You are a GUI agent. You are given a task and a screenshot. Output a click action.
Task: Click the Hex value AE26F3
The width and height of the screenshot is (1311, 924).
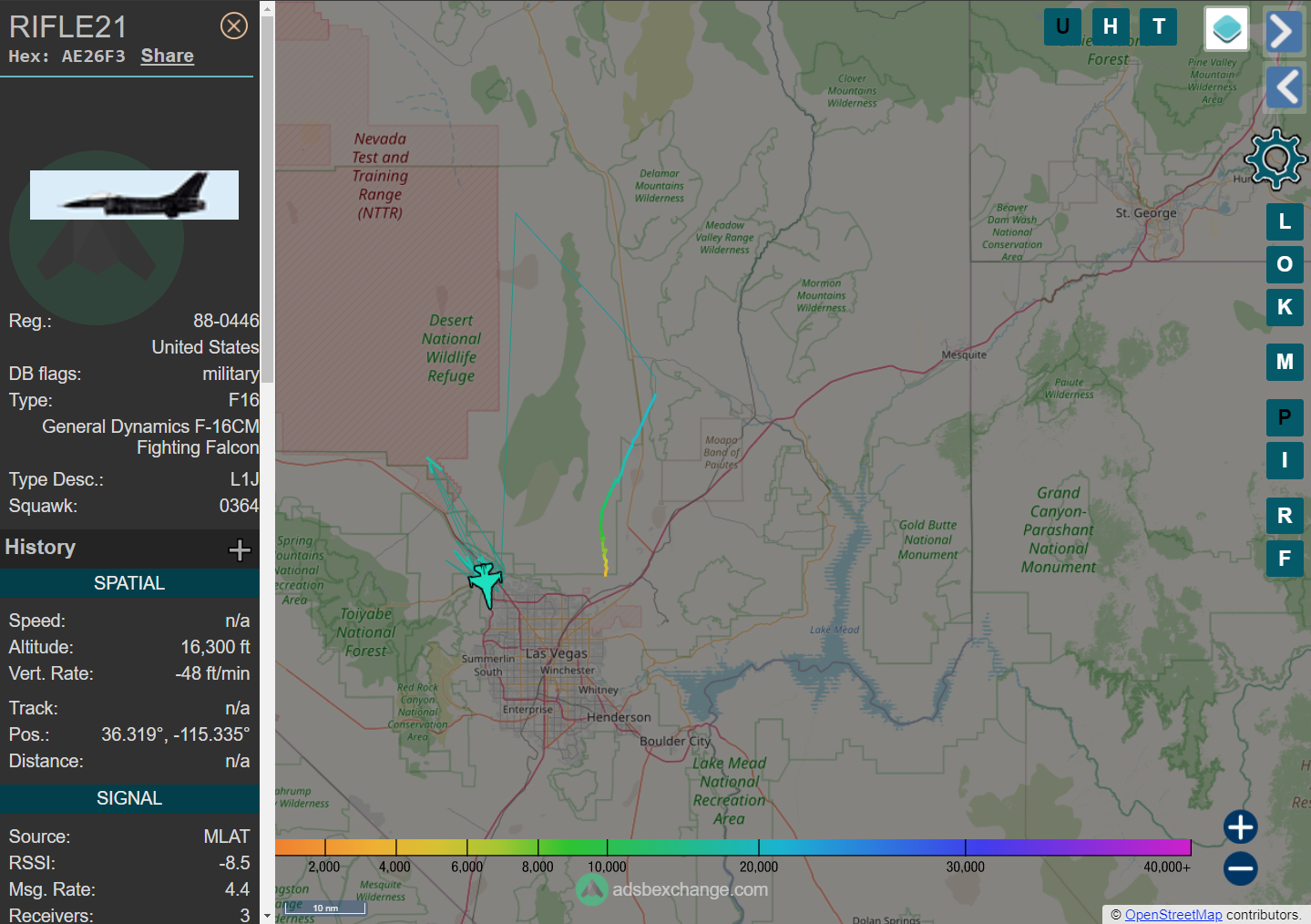pos(93,56)
